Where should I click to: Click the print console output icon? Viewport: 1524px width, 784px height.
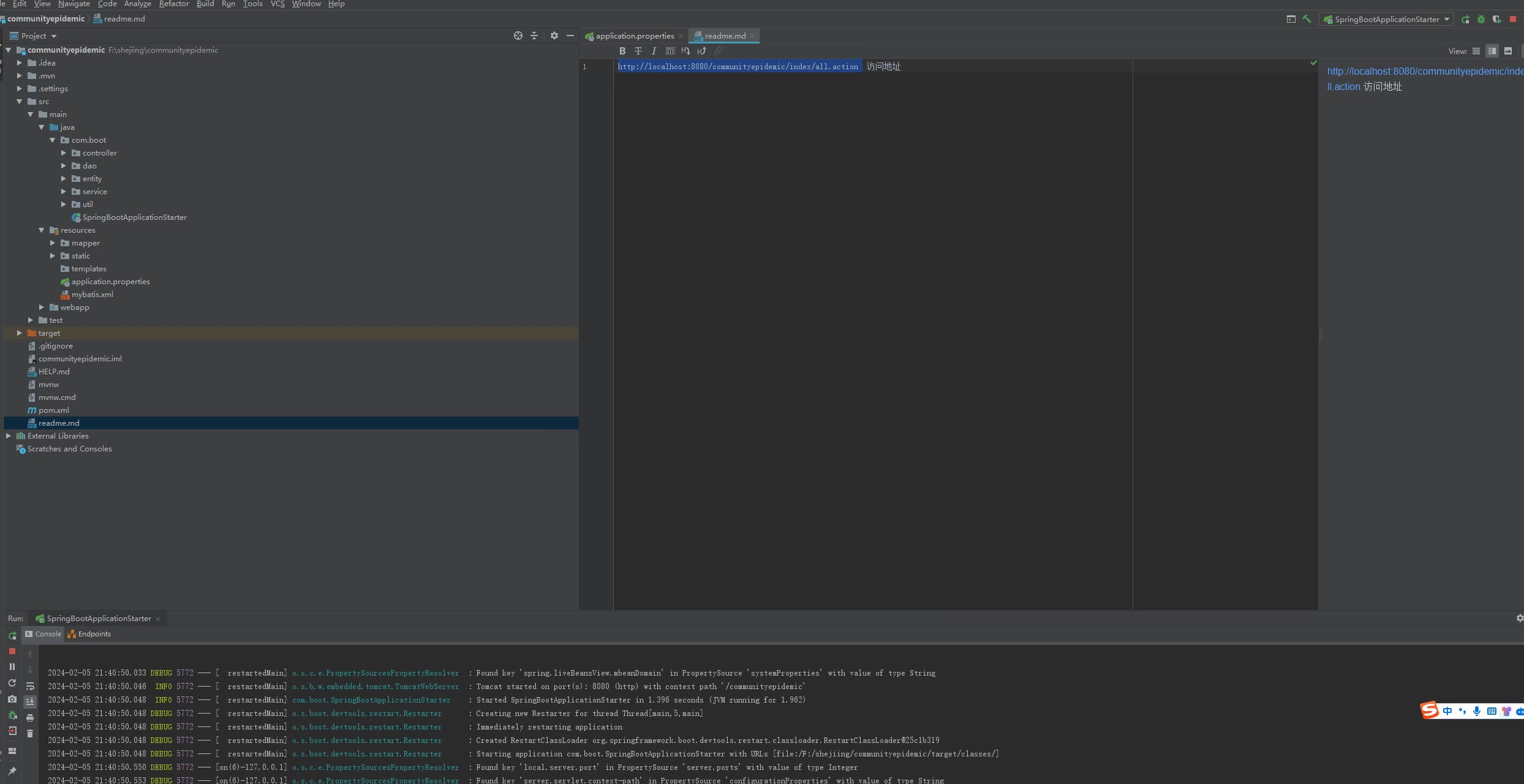pyautogui.click(x=30, y=717)
